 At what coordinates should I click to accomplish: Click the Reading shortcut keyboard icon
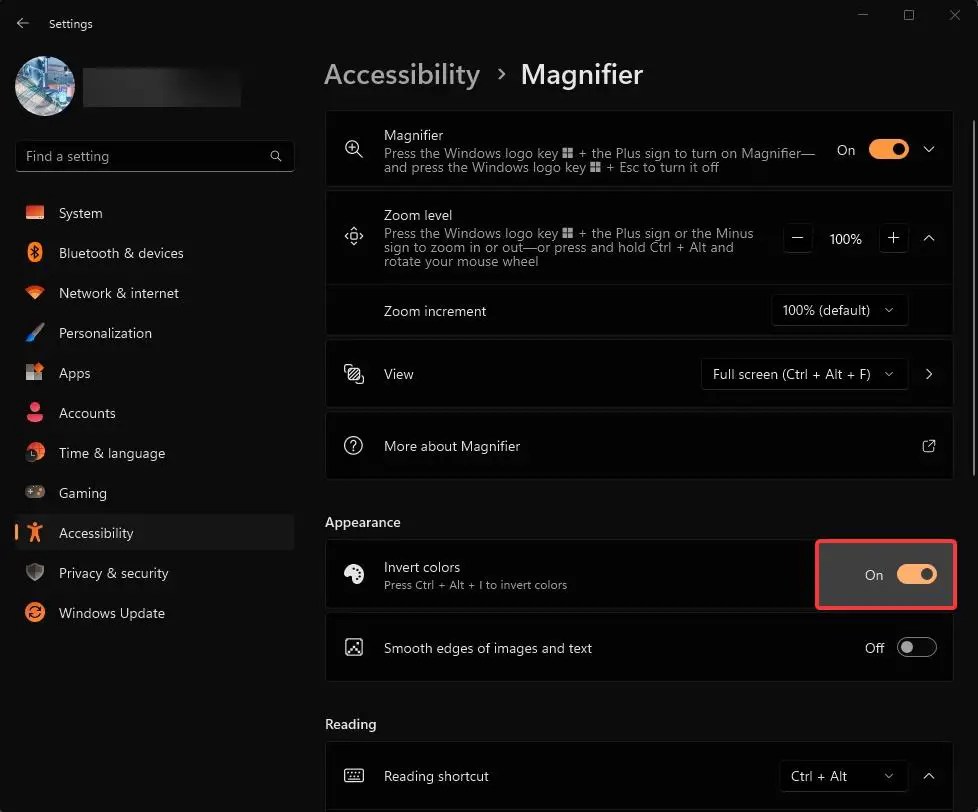click(x=354, y=776)
